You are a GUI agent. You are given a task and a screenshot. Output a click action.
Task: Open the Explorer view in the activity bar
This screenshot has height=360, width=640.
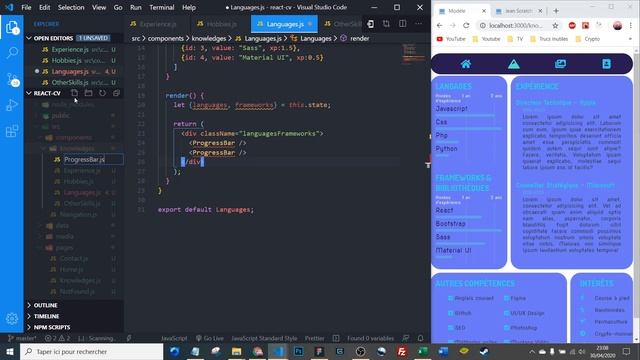click(x=12, y=27)
